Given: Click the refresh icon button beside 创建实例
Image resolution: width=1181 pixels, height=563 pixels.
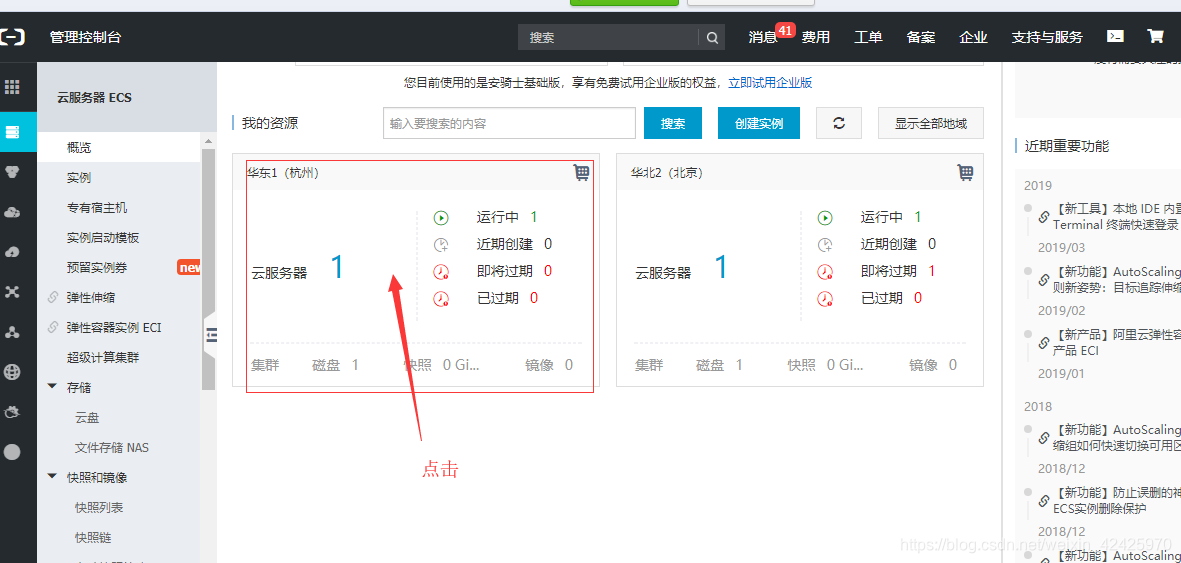Looking at the screenshot, I should (x=839, y=124).
